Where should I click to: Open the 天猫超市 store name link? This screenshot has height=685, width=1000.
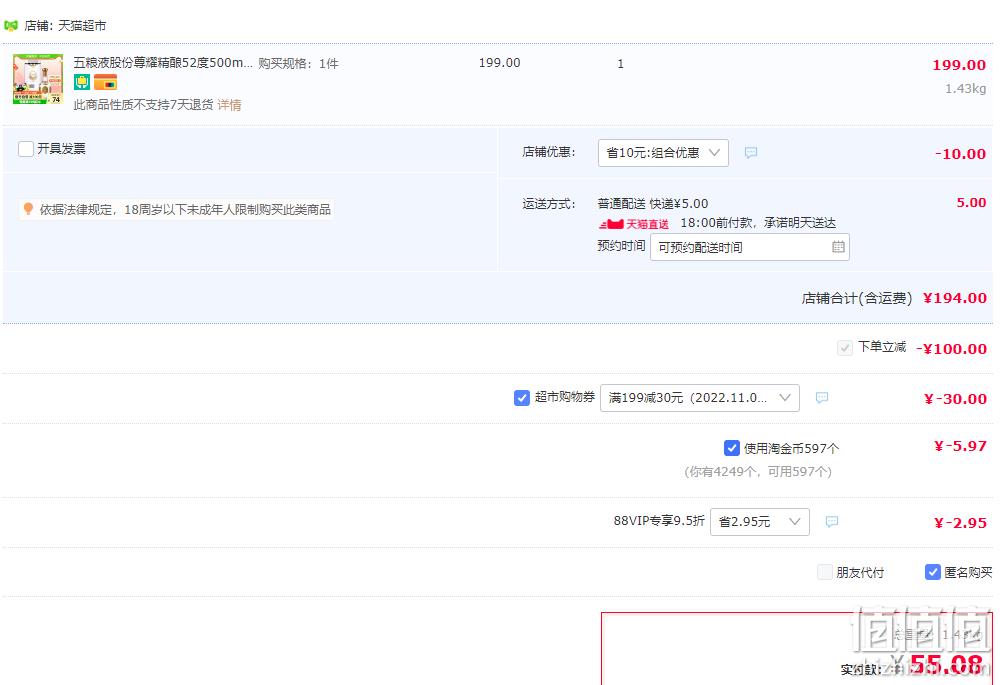coord(82,26)
